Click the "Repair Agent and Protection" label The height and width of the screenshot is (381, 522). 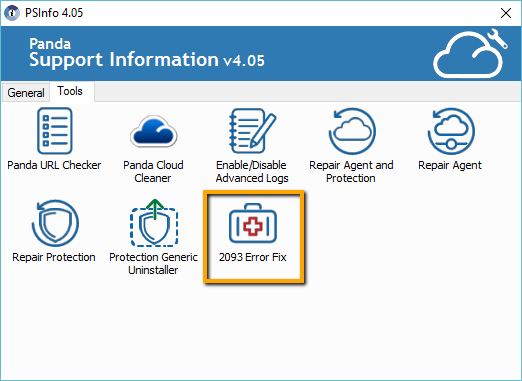point(351,171)
